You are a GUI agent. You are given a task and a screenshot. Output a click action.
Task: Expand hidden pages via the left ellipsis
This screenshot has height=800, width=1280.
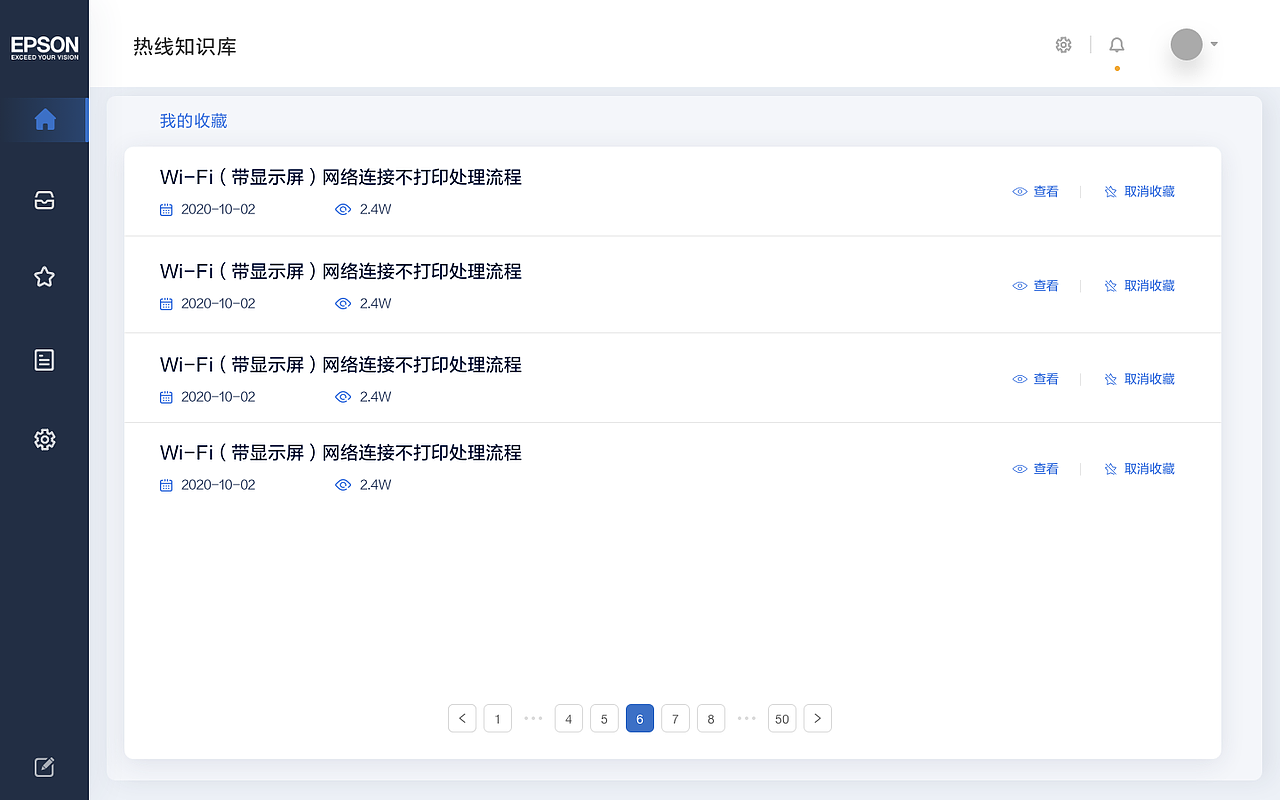(533, 718)
